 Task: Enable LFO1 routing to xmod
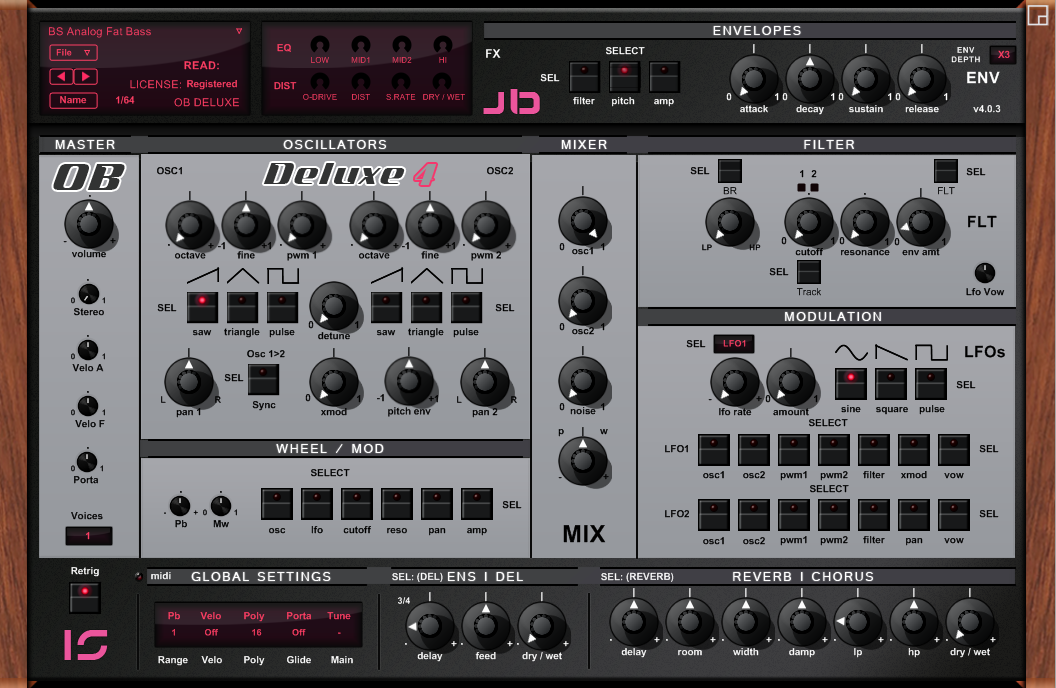pyautogui.click(x=914, y=450)
